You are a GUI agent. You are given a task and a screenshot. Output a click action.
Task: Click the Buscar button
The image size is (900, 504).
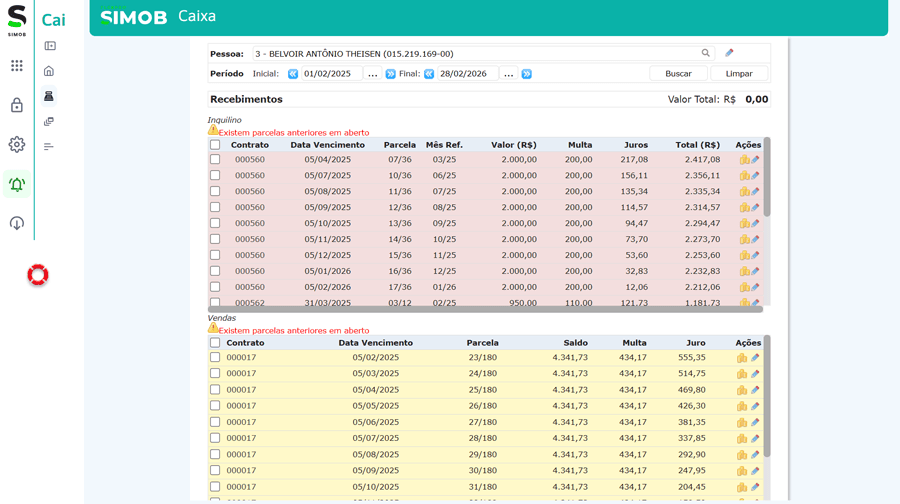(x=678, y=74)
